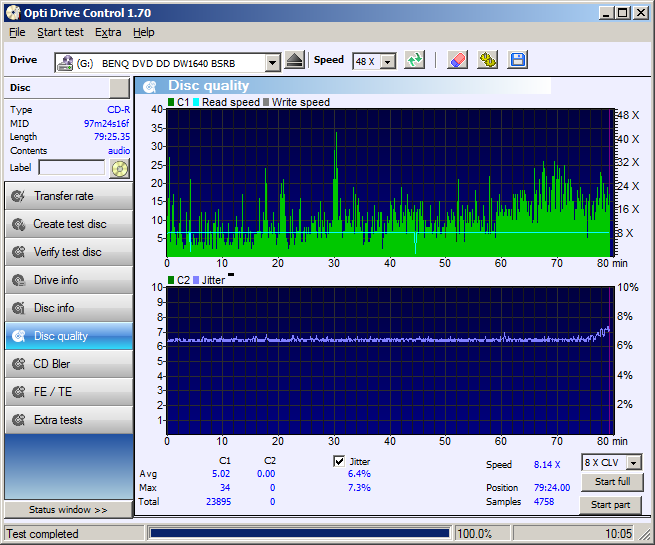Click the Start full button
Viewport: 655px width, 545px height.
coord(612,482)
